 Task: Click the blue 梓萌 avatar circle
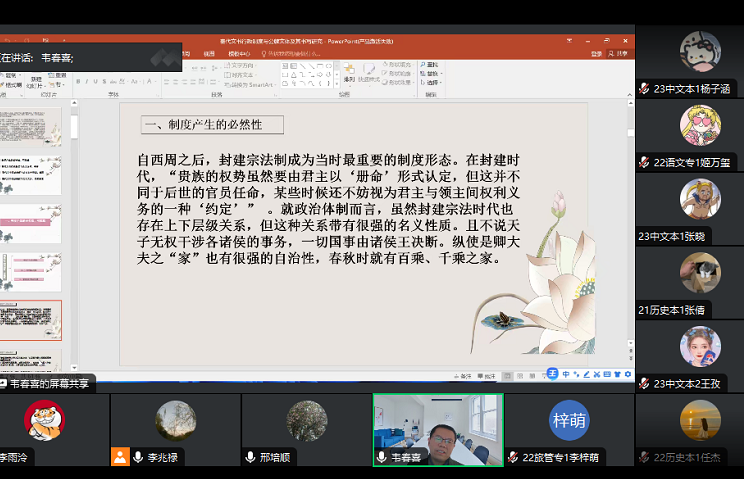[568, 421]
